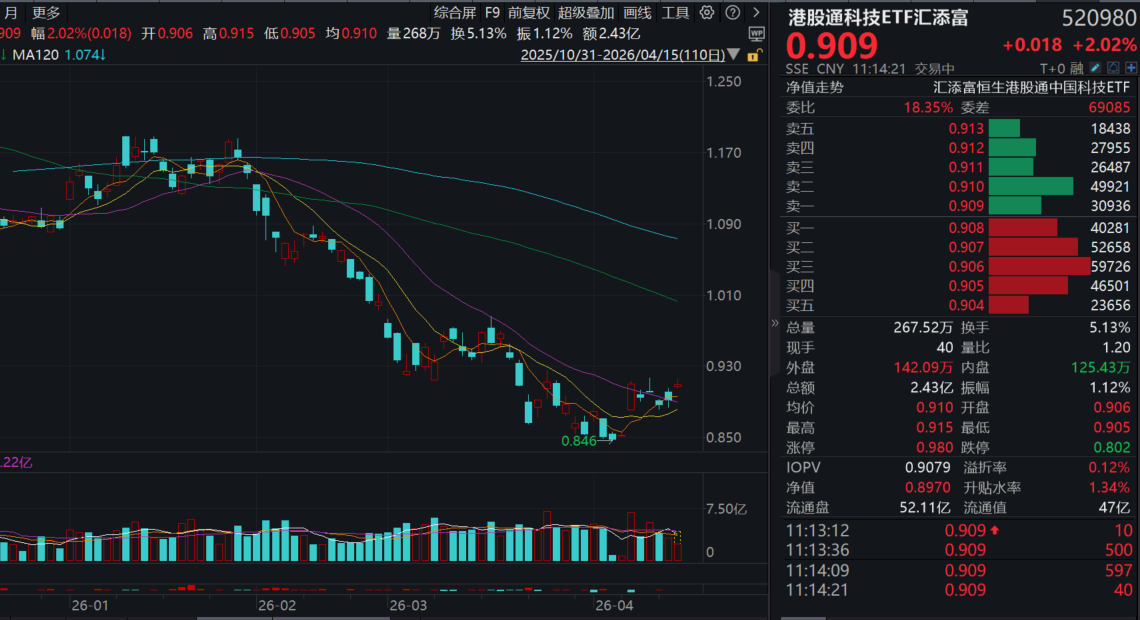This screenshot has height=620, width=1140.
Task: Select the pencil annotation icon beside T+0
Action: point(1096,67)
